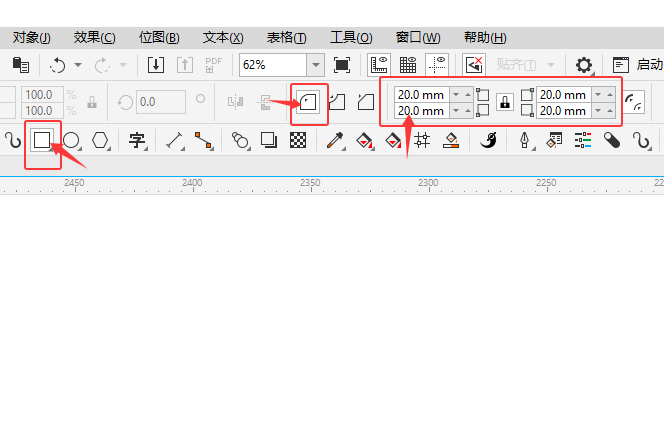Select the Parallel Dimension tool
This screenshot has height=433, width=664.
point(174,140)
